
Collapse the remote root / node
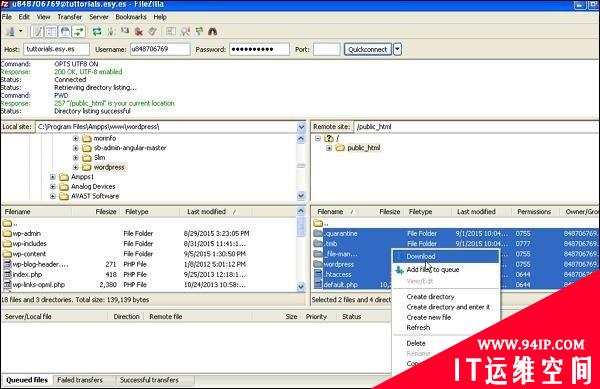click(318, 138)
